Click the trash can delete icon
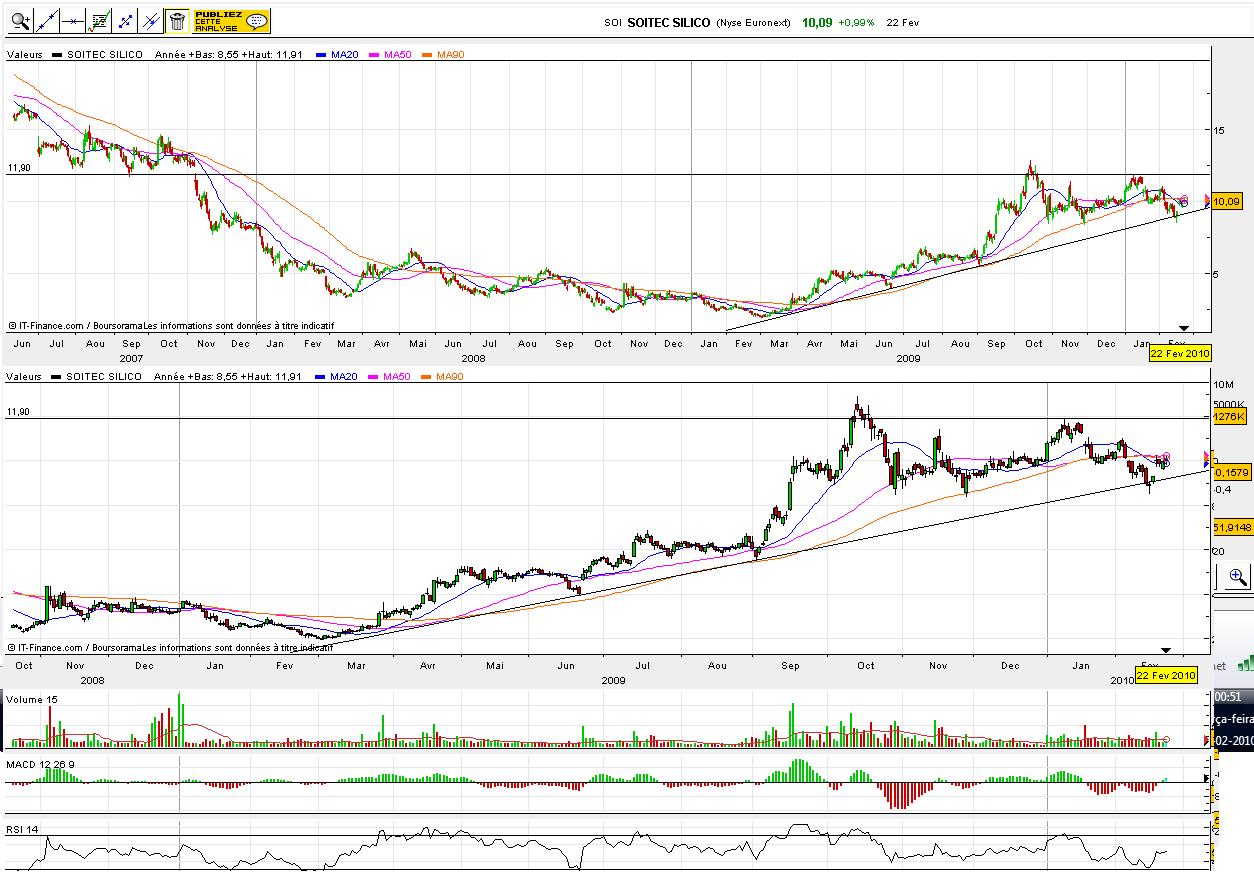The image size is (1254, 887). (x=176, y=19)
